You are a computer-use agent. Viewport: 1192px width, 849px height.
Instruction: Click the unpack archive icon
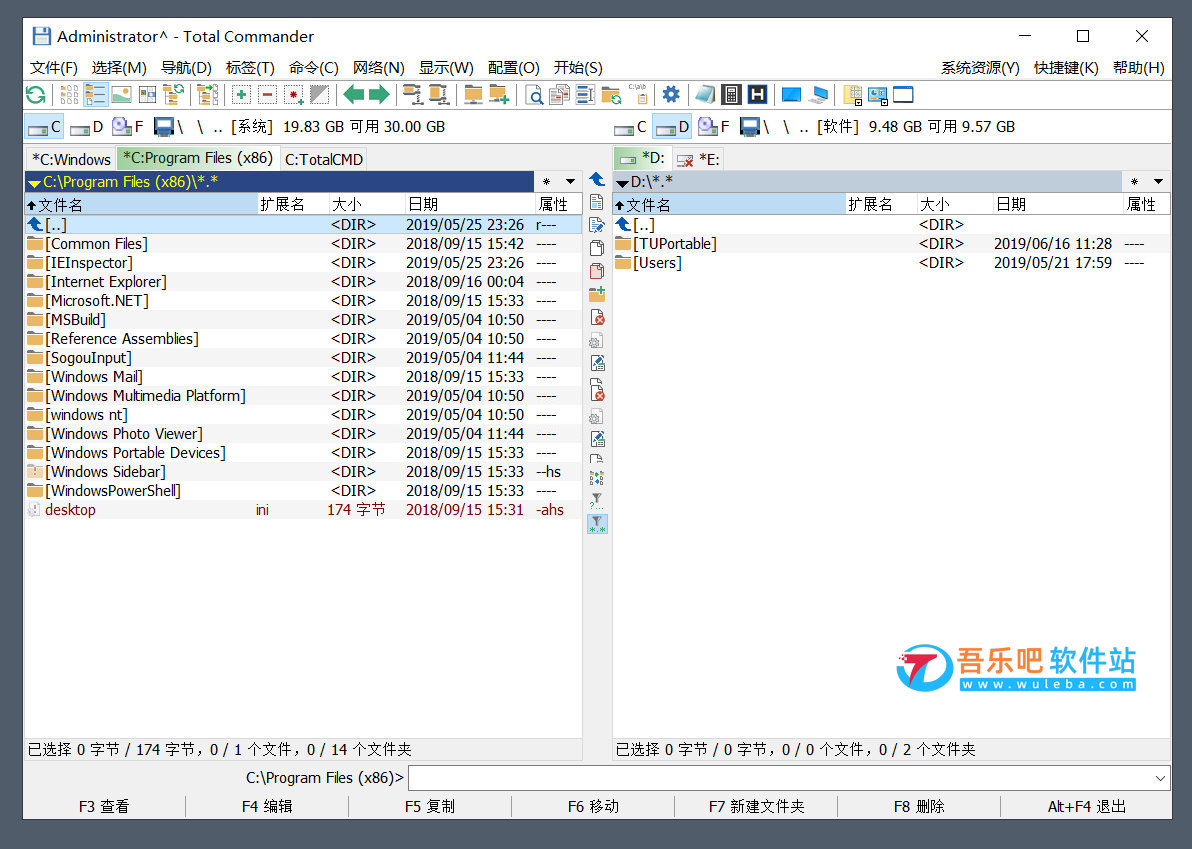coord(439,95)
